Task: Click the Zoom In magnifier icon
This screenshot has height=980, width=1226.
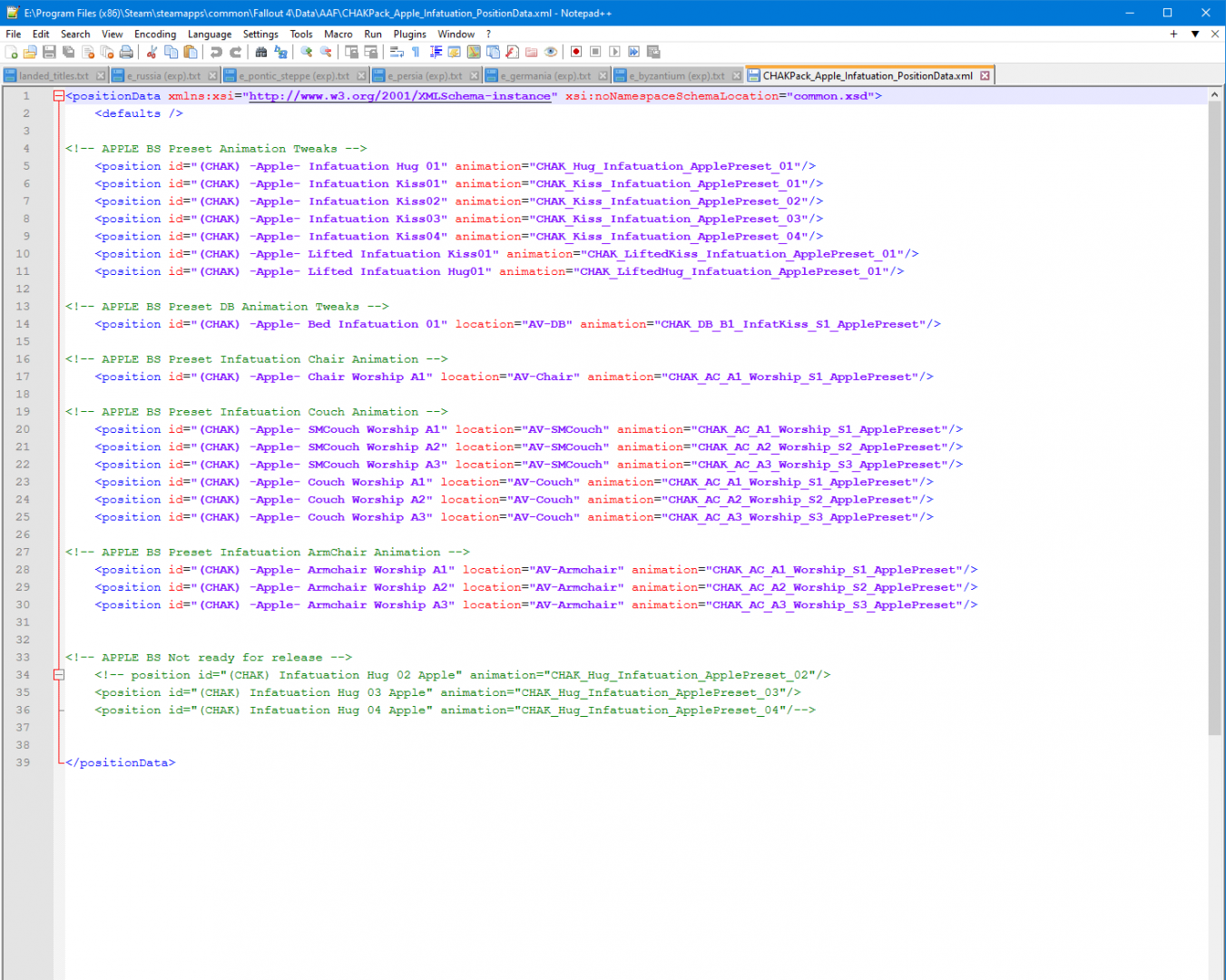Action: 307,53
